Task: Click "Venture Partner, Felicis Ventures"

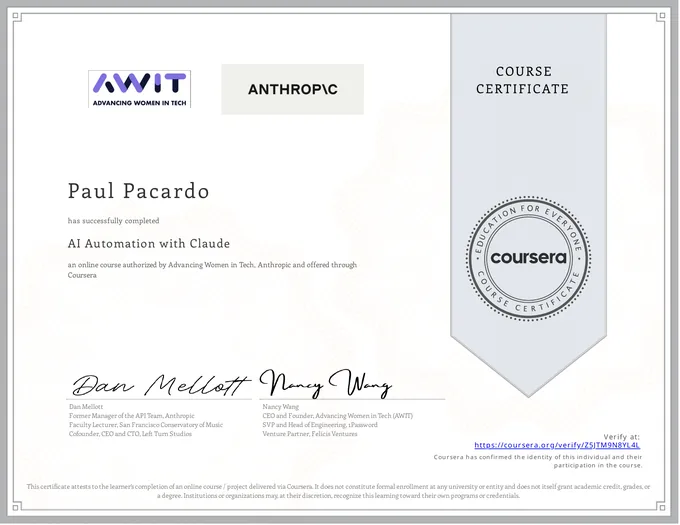Action: point(310,434)
